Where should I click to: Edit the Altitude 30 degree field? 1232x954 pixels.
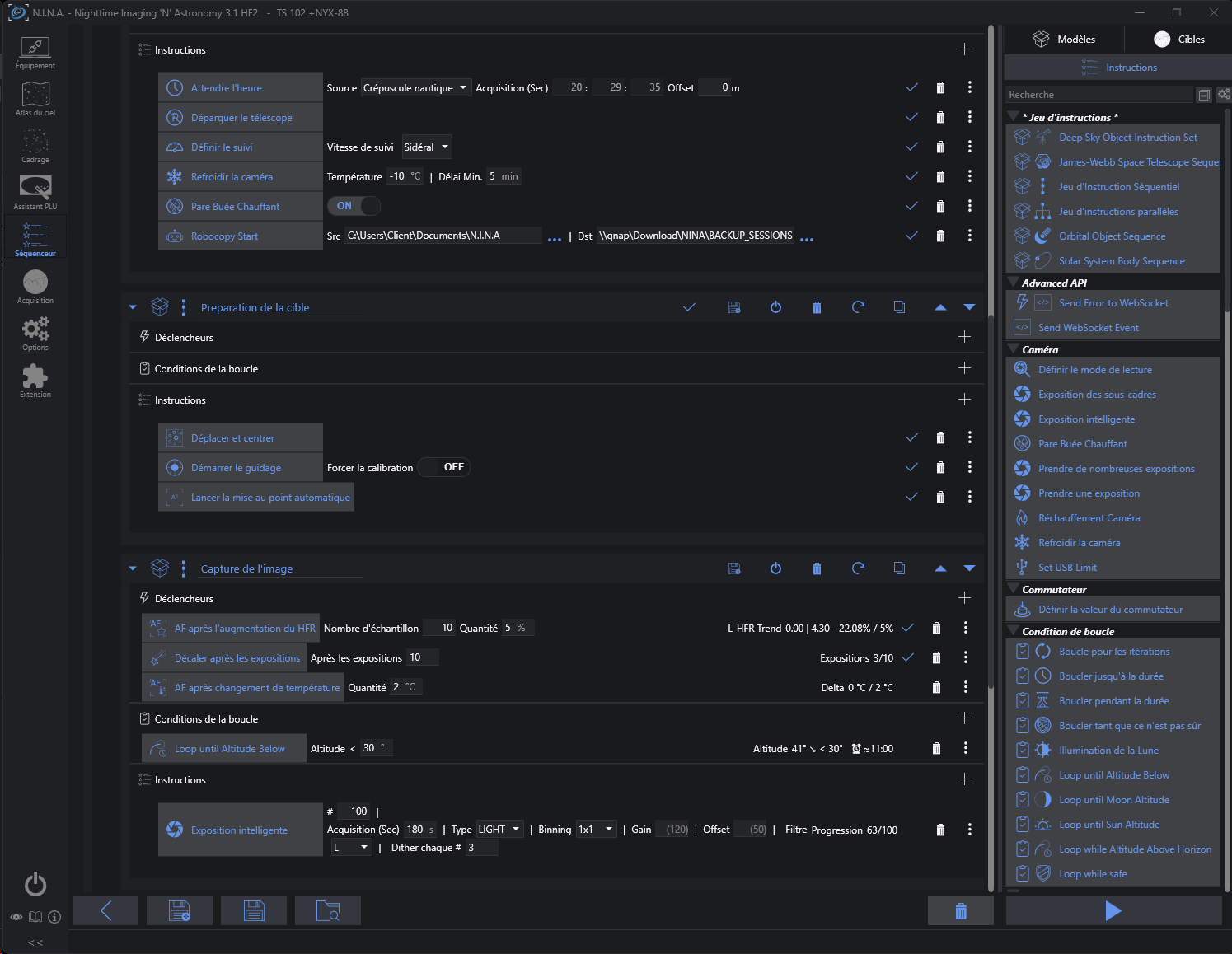(x=375, y=748)
